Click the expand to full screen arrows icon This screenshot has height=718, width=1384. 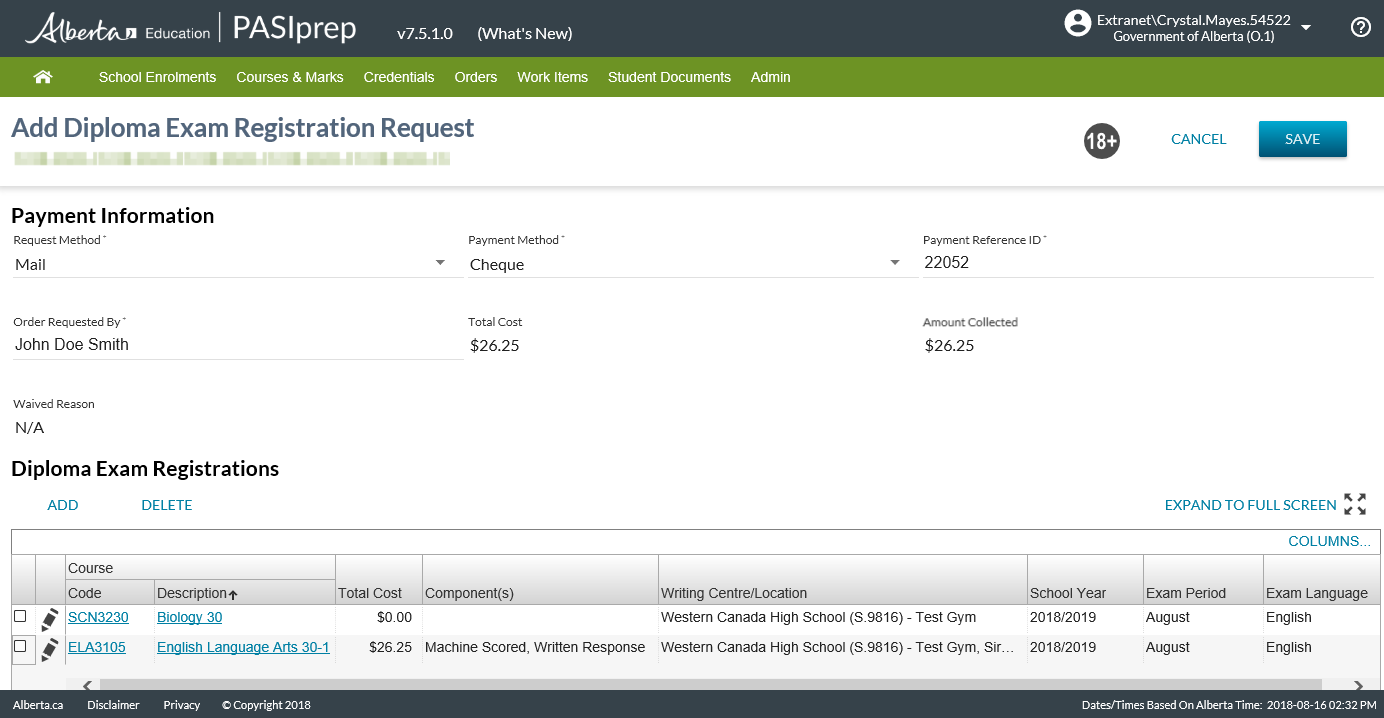coord(1355,504)
